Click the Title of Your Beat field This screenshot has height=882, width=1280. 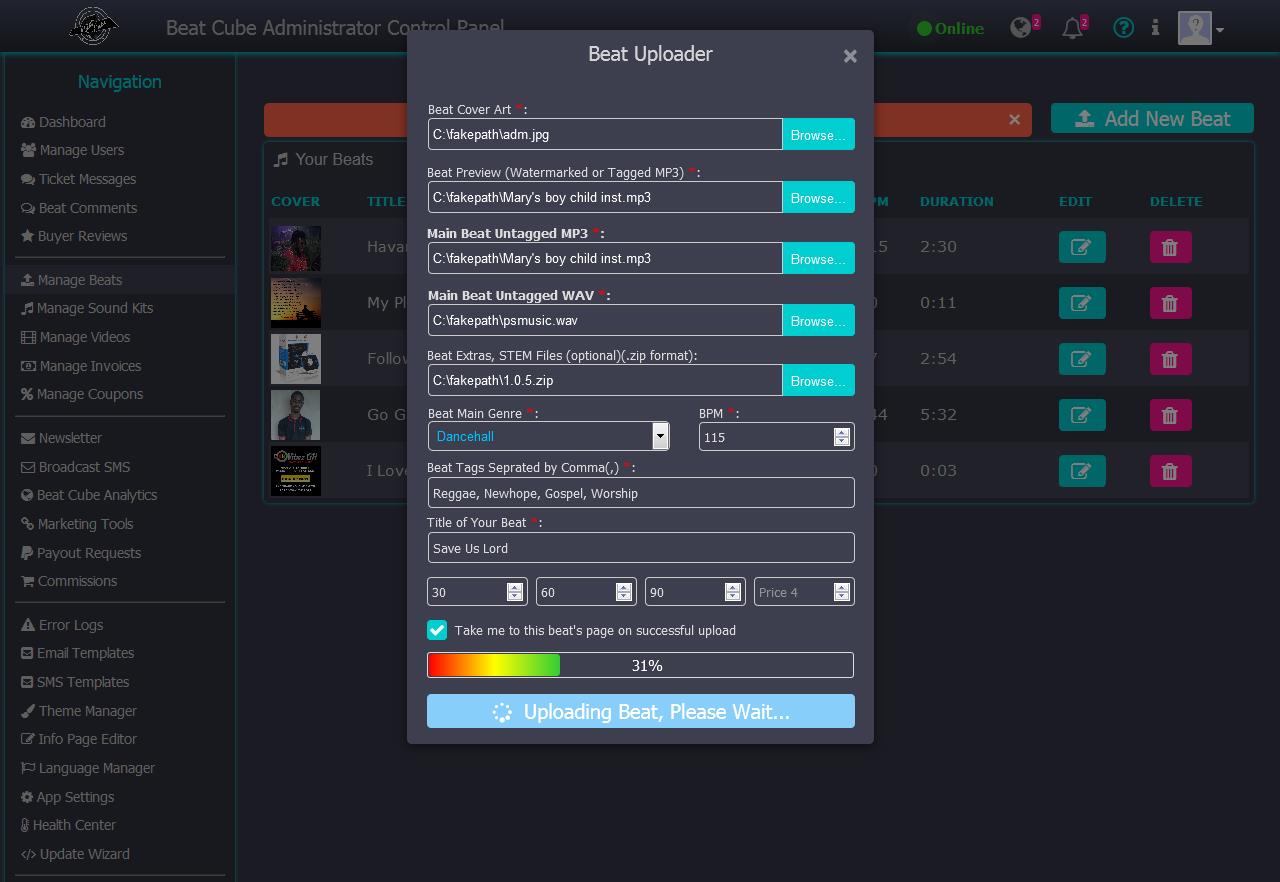[640, 548]
